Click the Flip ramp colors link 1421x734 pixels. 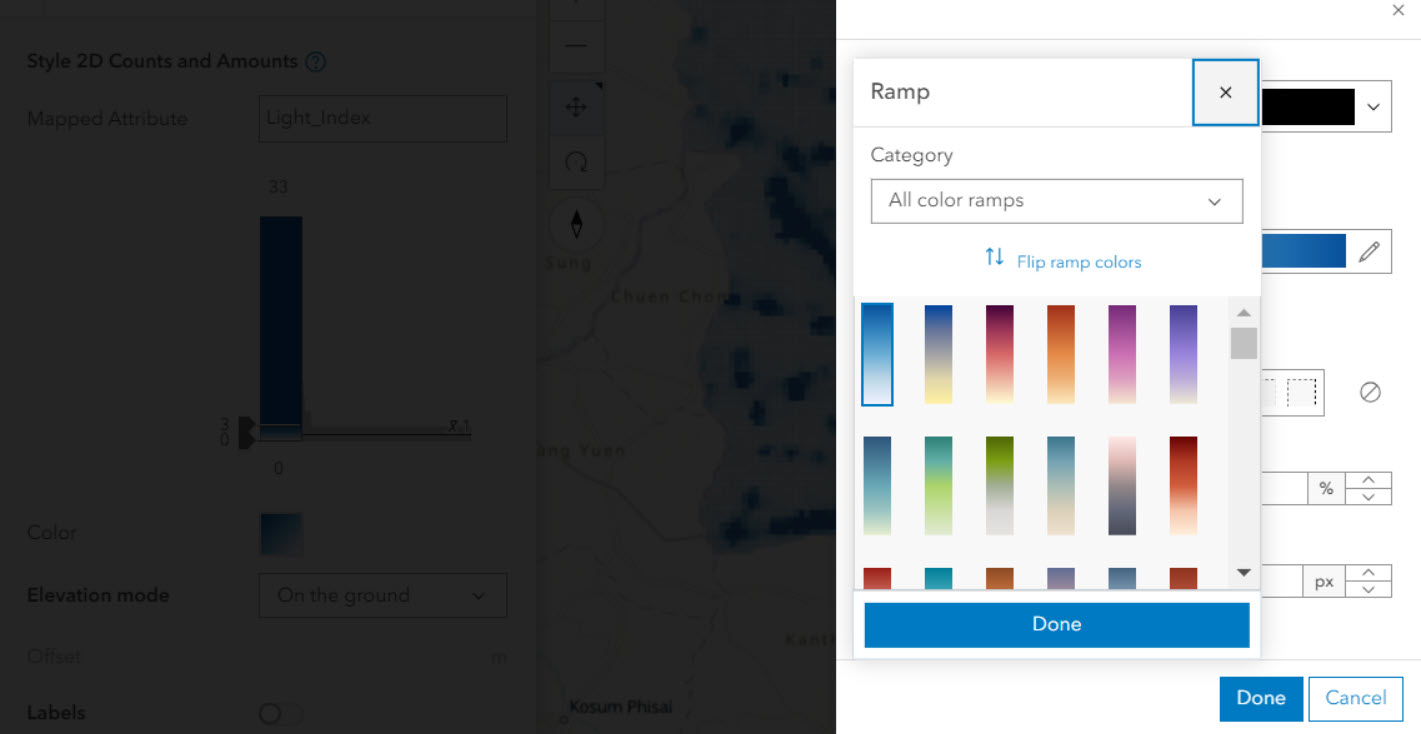[1079, 262]
